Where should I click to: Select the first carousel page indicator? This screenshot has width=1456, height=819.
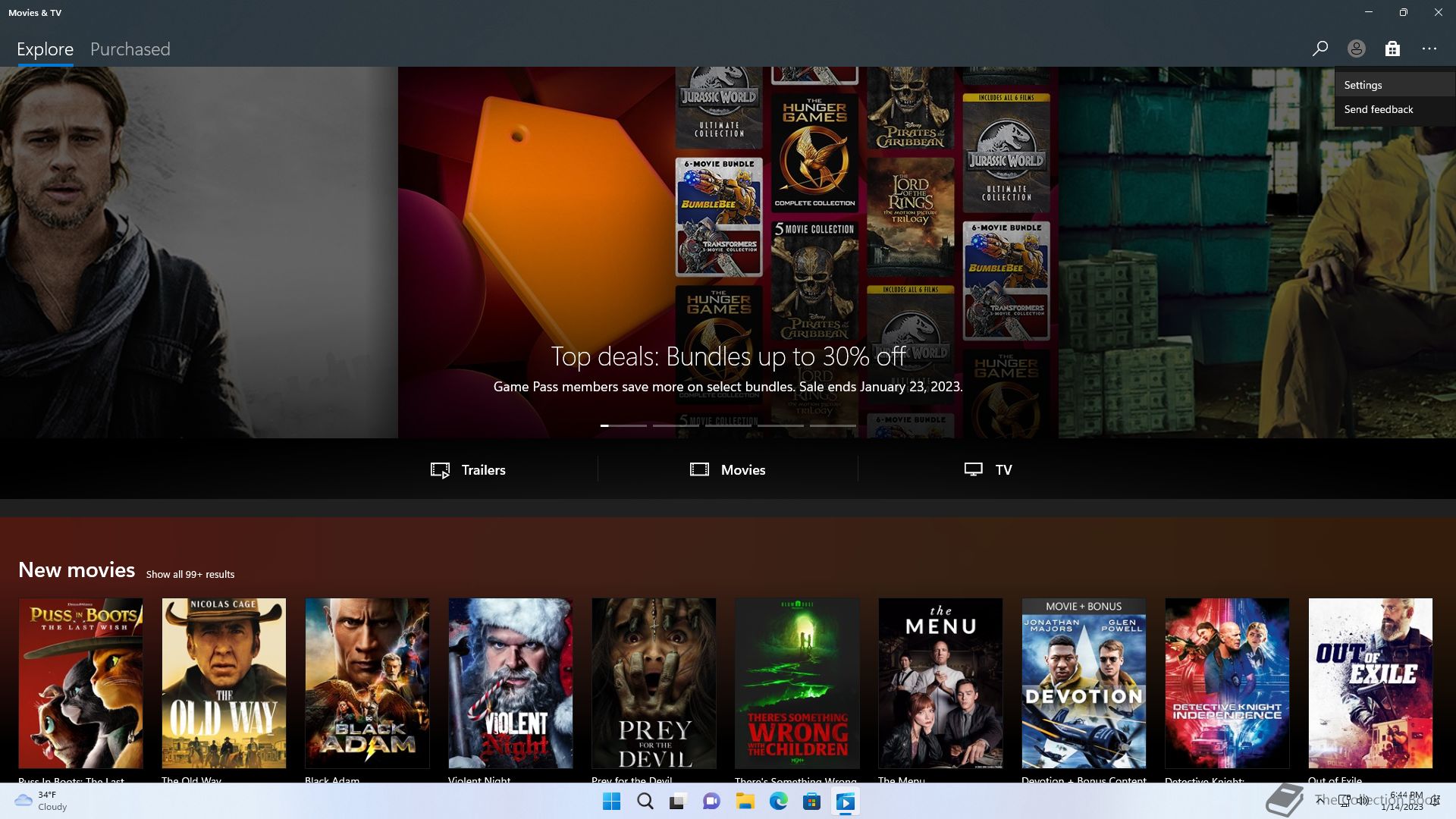coord(623,425)
